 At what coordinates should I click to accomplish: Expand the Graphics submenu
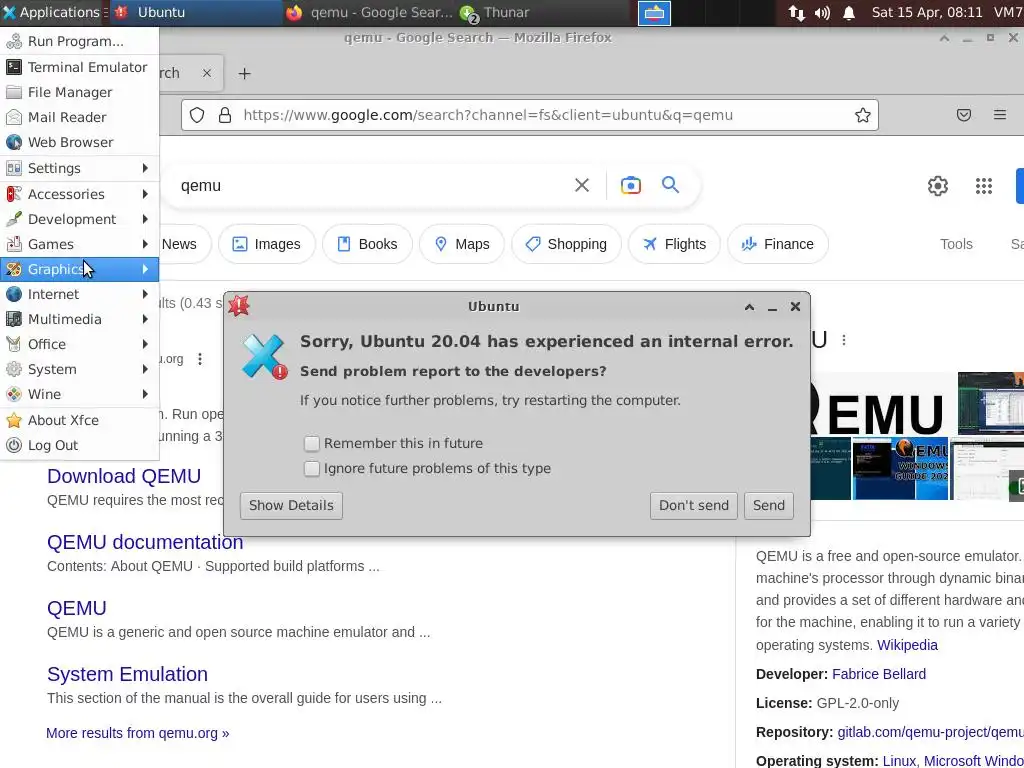79,270
